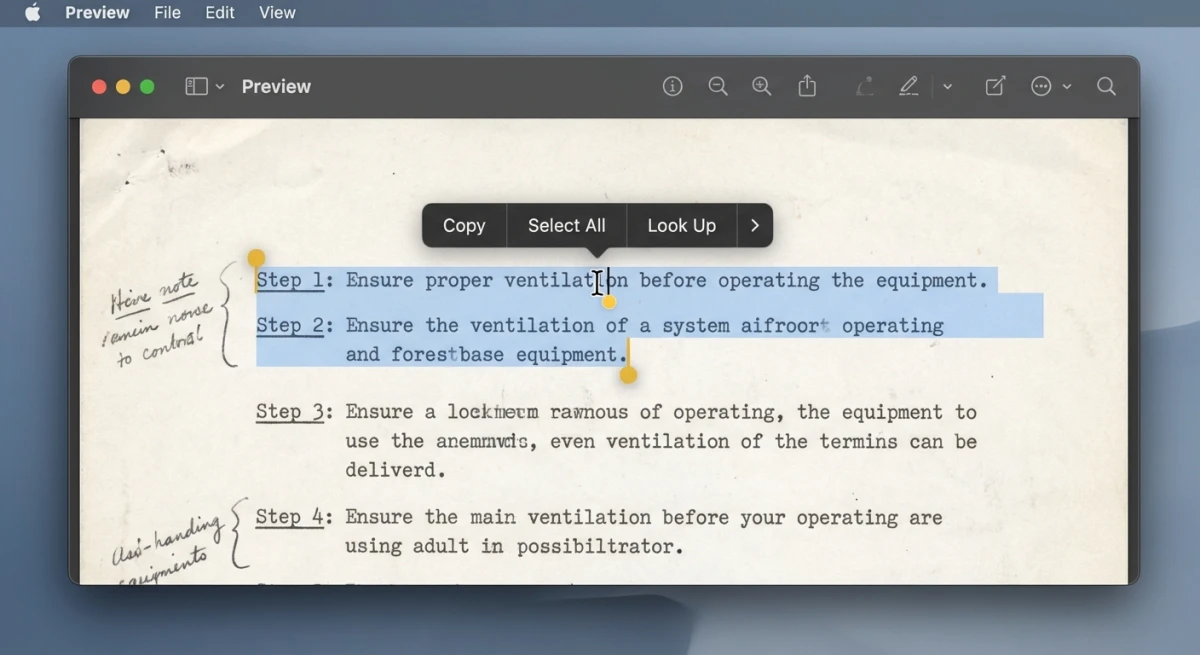Toggle the sidebar view button
This screenshot has height=655, width=1200.
click(x=196, y=87)
